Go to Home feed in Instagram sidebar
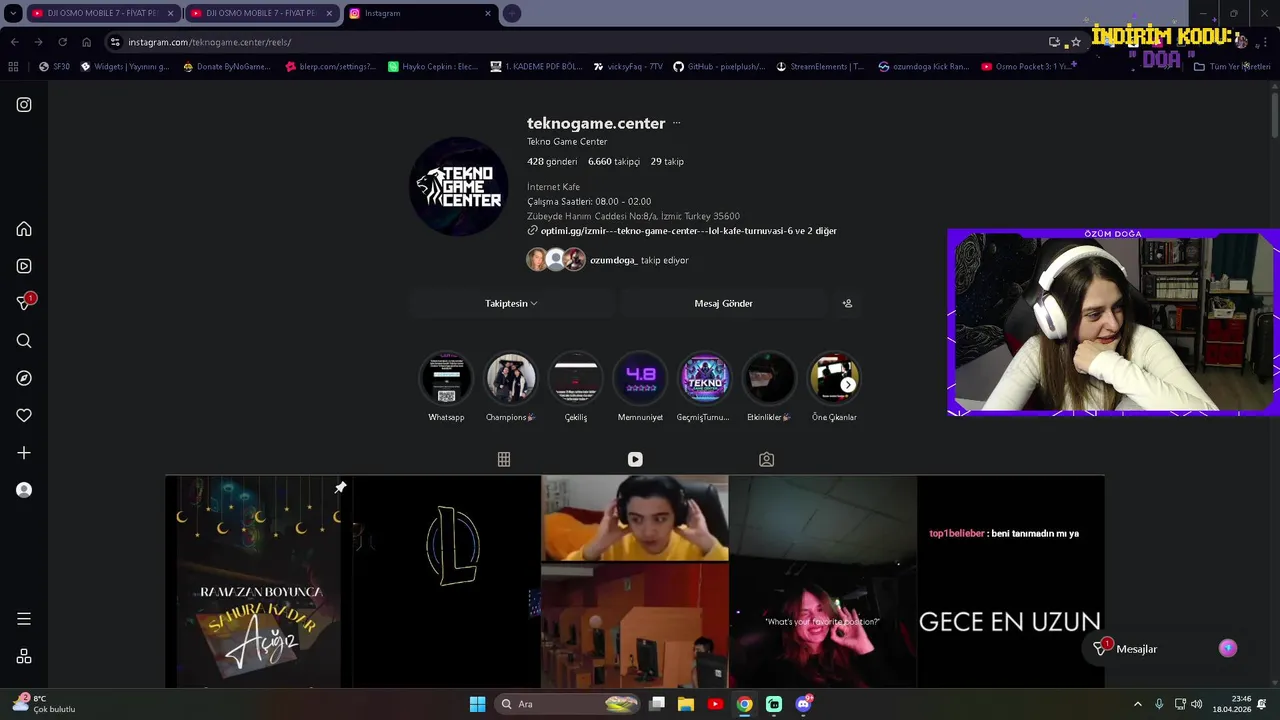This screenshot has width=1280, height=720. 24,229
